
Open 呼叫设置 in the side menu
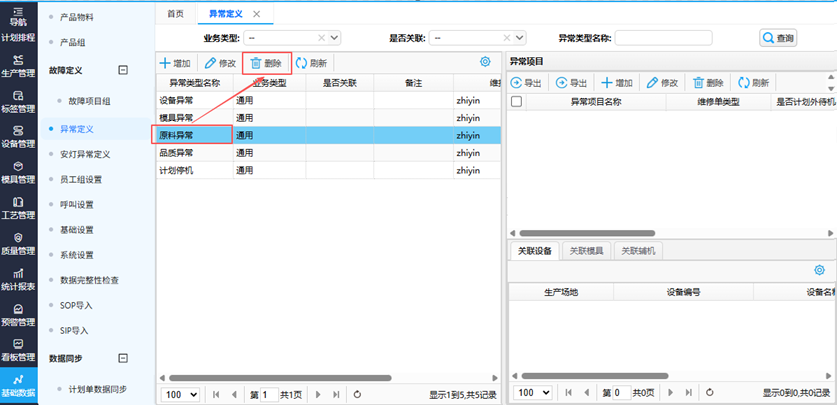77,204
